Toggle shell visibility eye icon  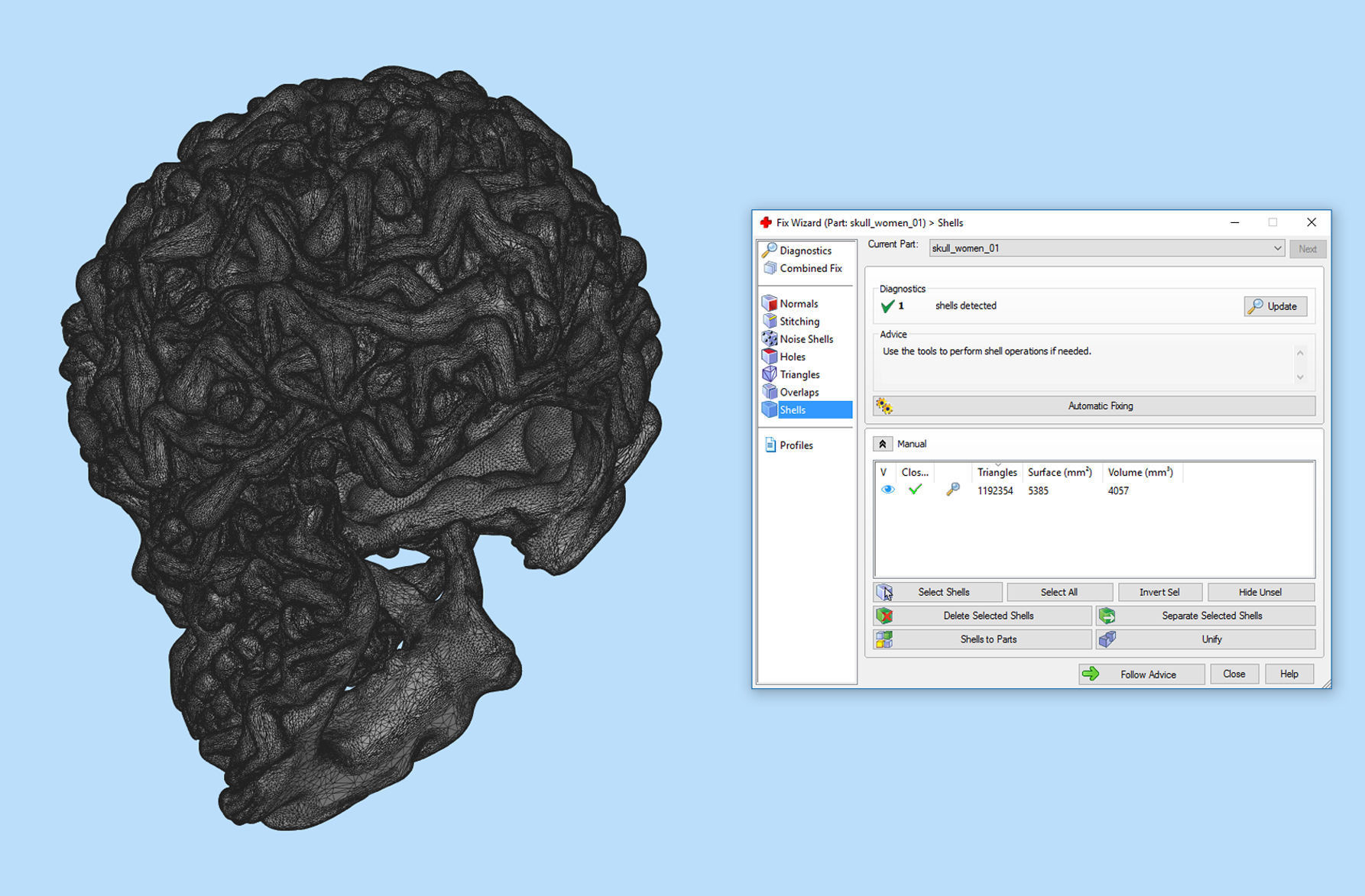pos(887,490)
